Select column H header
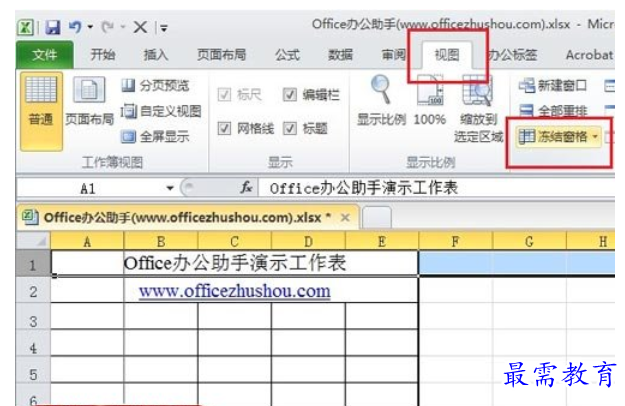 pyautogui.click(x=591, y=241)
